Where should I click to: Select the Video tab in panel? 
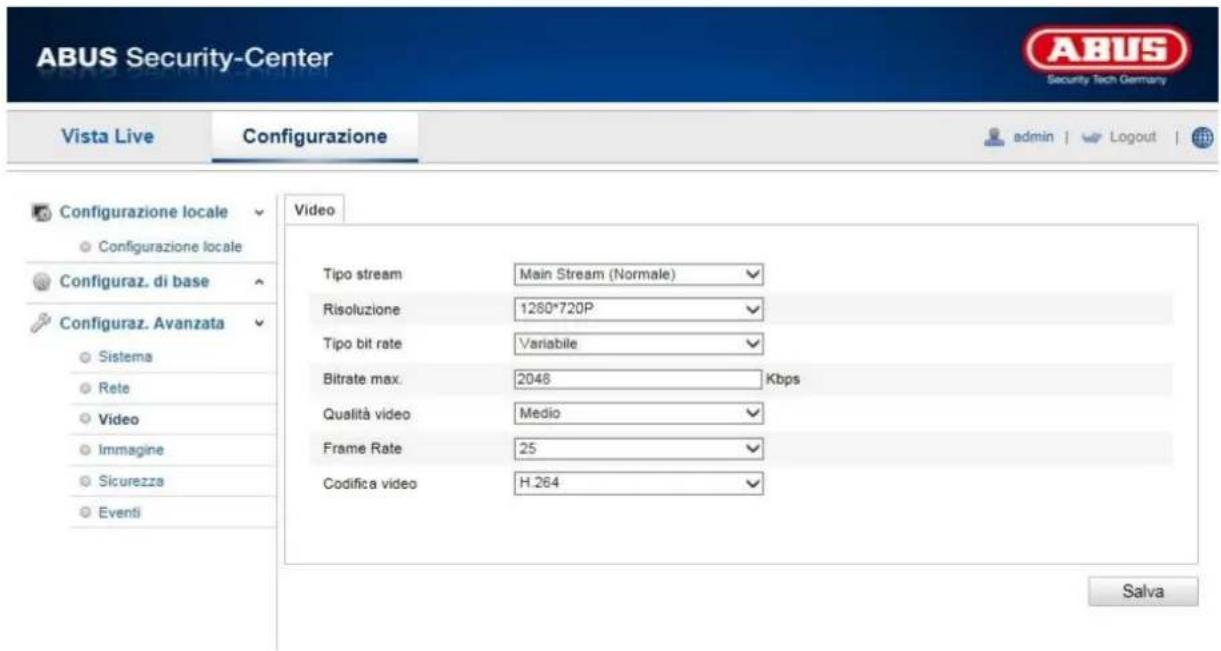314,210
